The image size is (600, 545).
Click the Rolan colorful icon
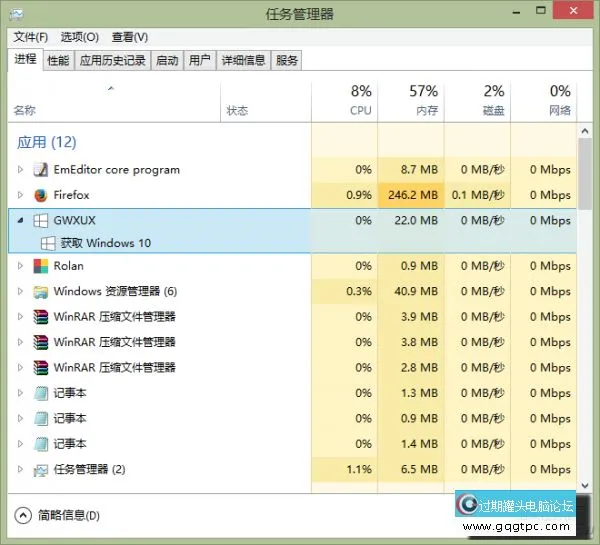coord(41,266)
